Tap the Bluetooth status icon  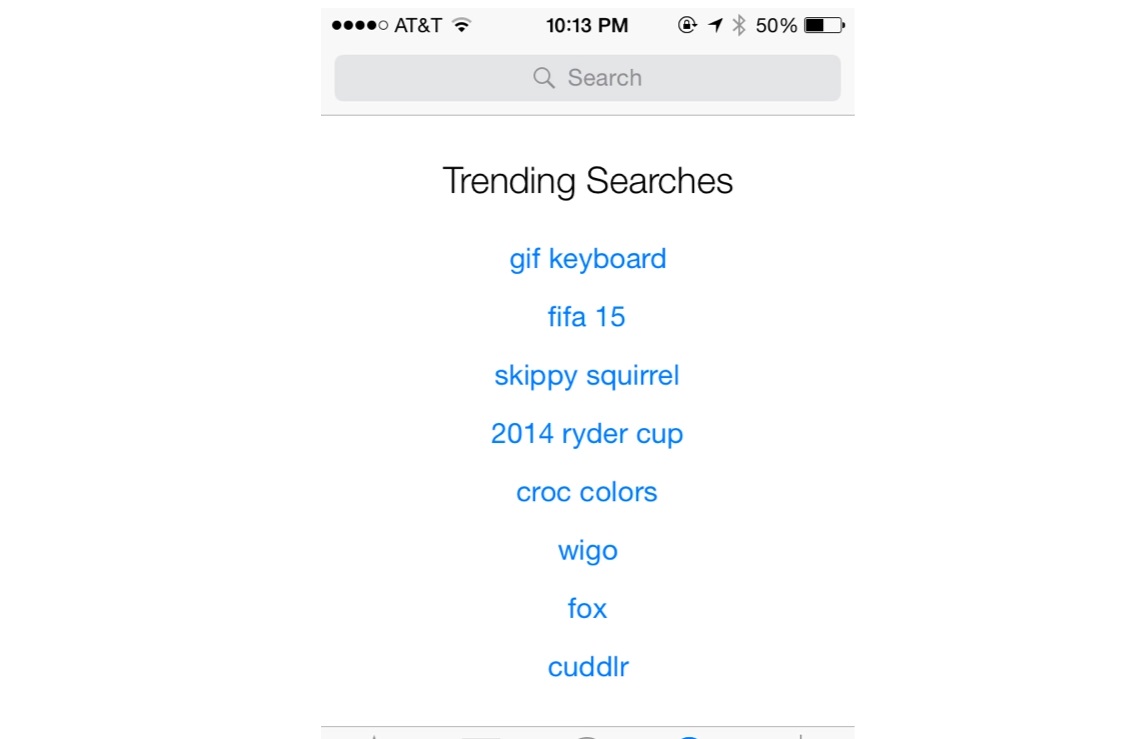[x=739, y=26]
